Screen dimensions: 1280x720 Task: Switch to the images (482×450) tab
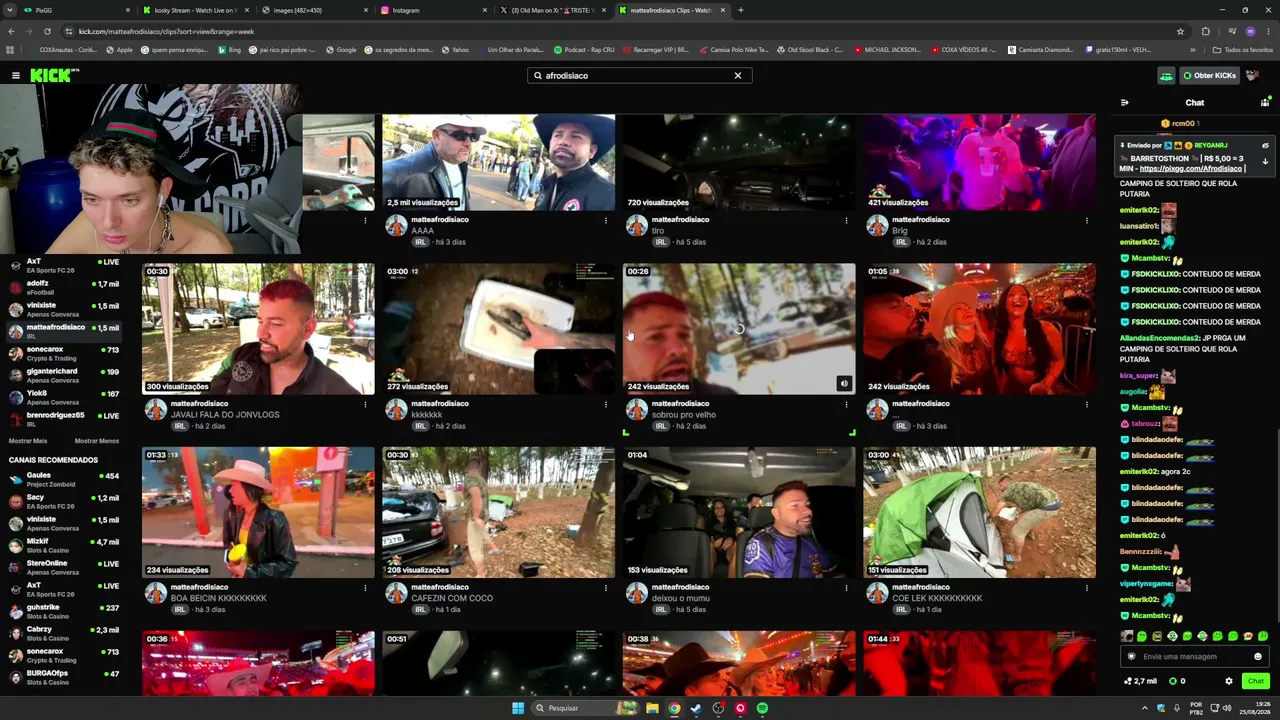tap(315, 10)
